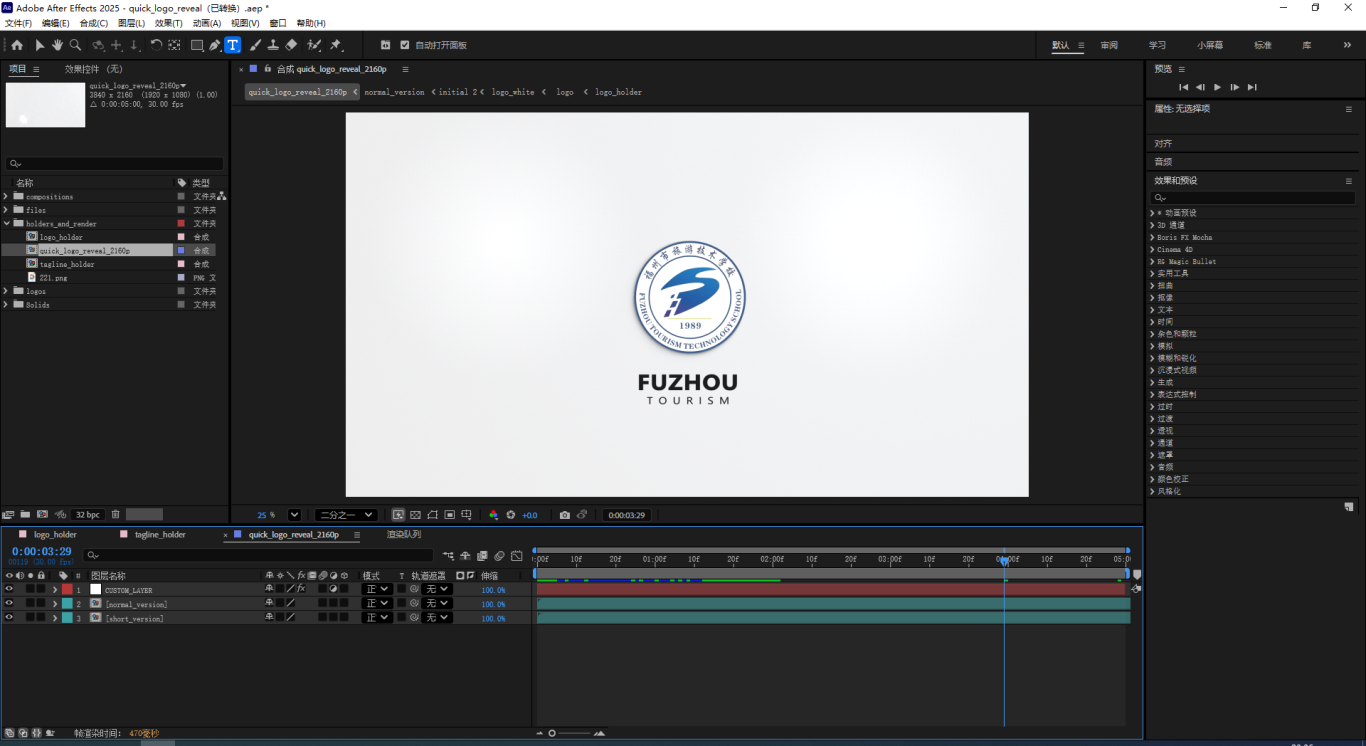Select the Puppet Pin tool
This screenshot has height=746, width=1366.
pyautogui.click(x=336, y=45)
